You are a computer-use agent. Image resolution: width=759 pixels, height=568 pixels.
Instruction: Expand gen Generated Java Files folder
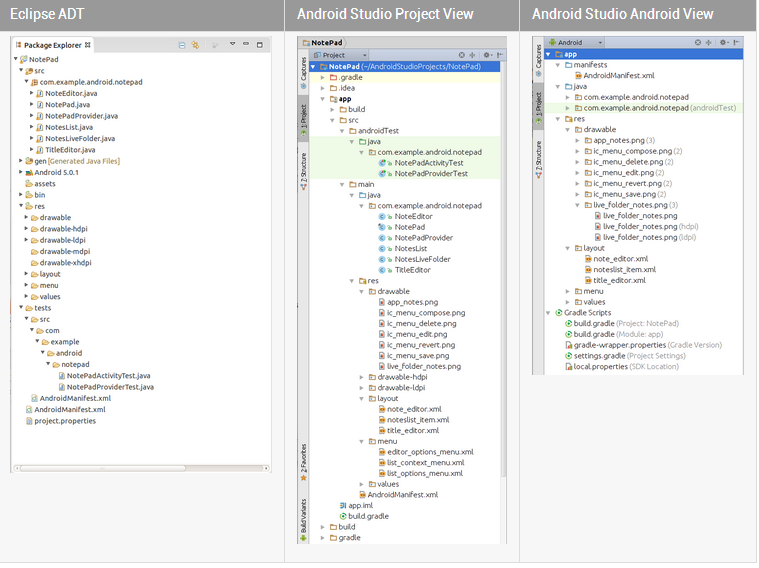click(x=21, y=160)
